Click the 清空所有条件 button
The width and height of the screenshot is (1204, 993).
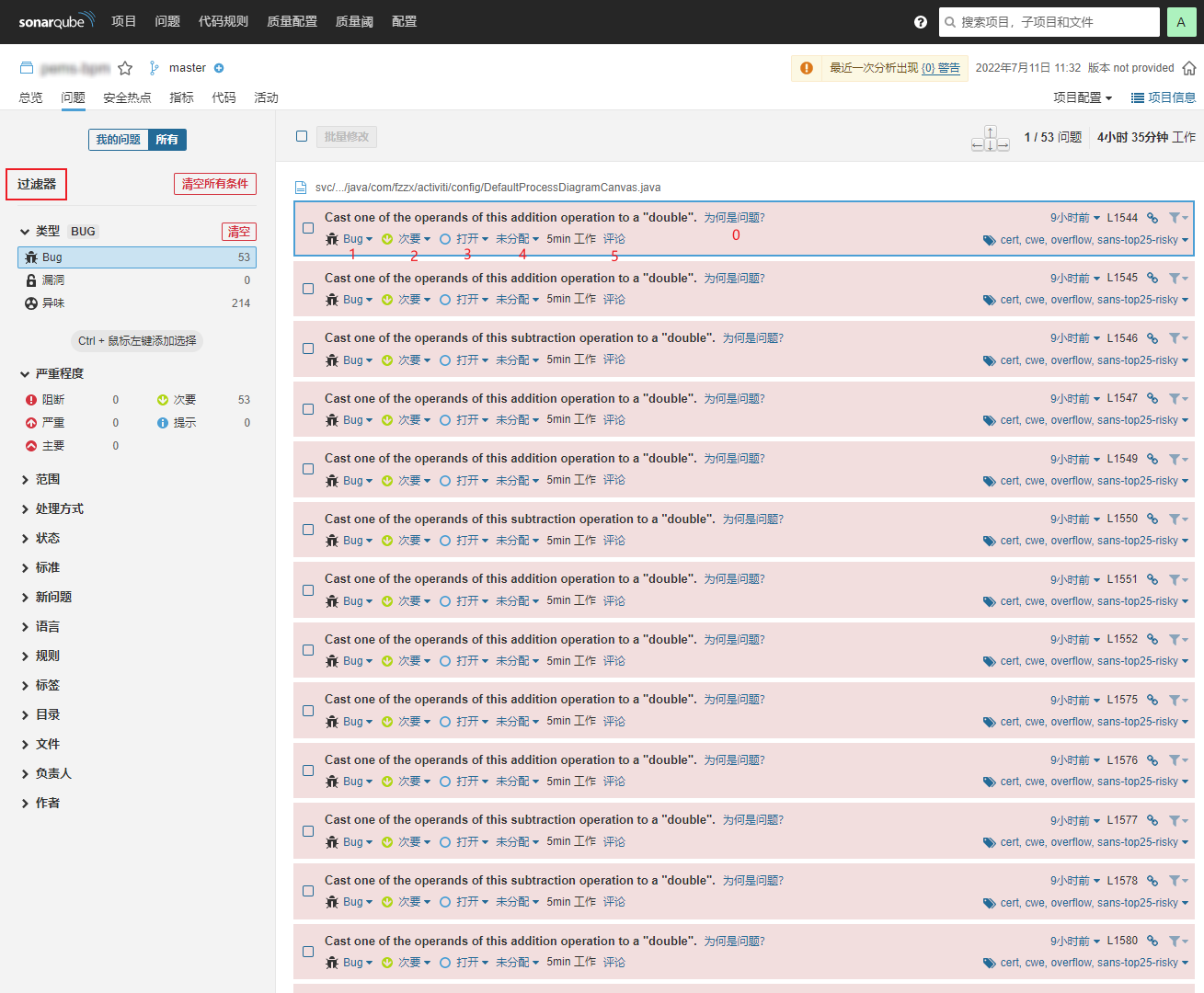[x=215, y=184]
